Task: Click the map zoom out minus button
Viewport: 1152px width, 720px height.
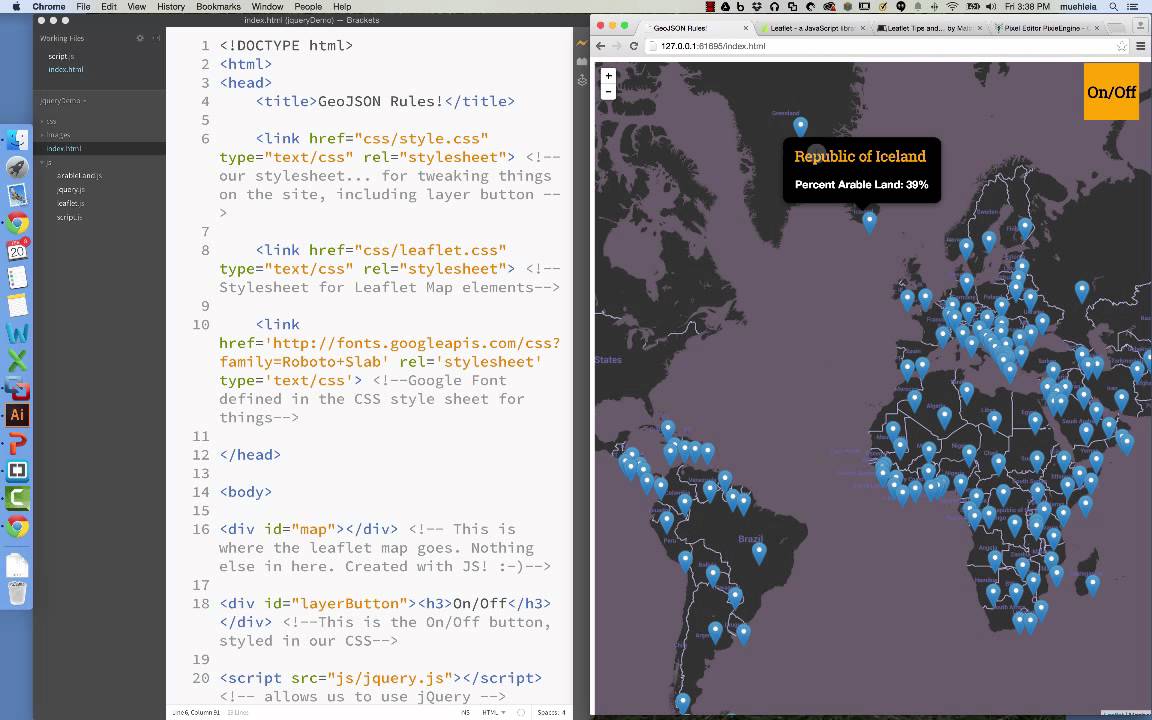Action: (x=608, y=91)
